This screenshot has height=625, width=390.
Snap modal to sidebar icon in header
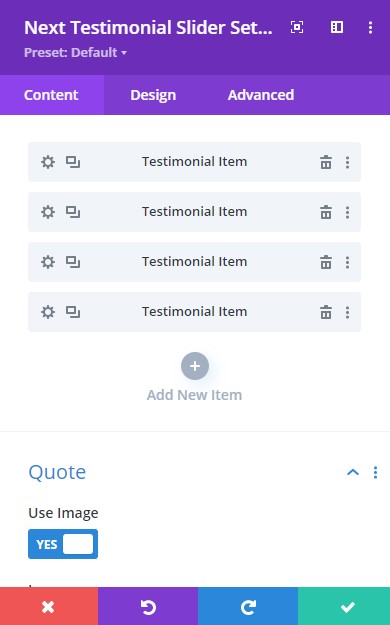point(337,28)
